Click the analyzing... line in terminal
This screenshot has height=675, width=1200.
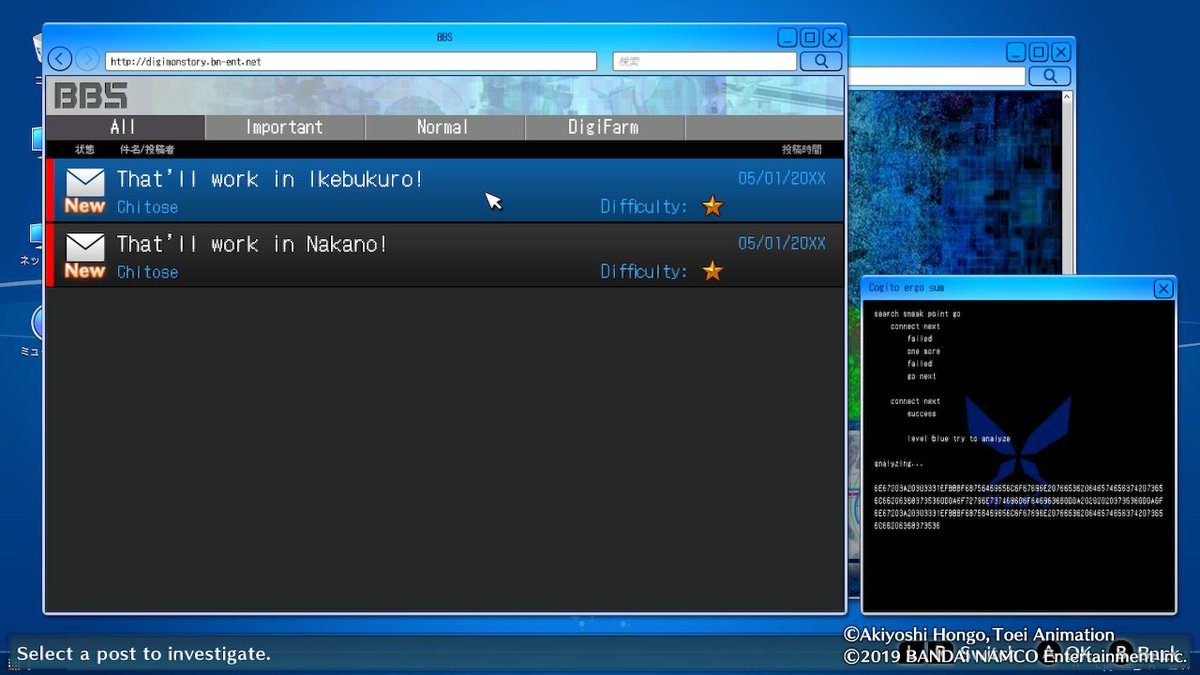click(898, 464)
